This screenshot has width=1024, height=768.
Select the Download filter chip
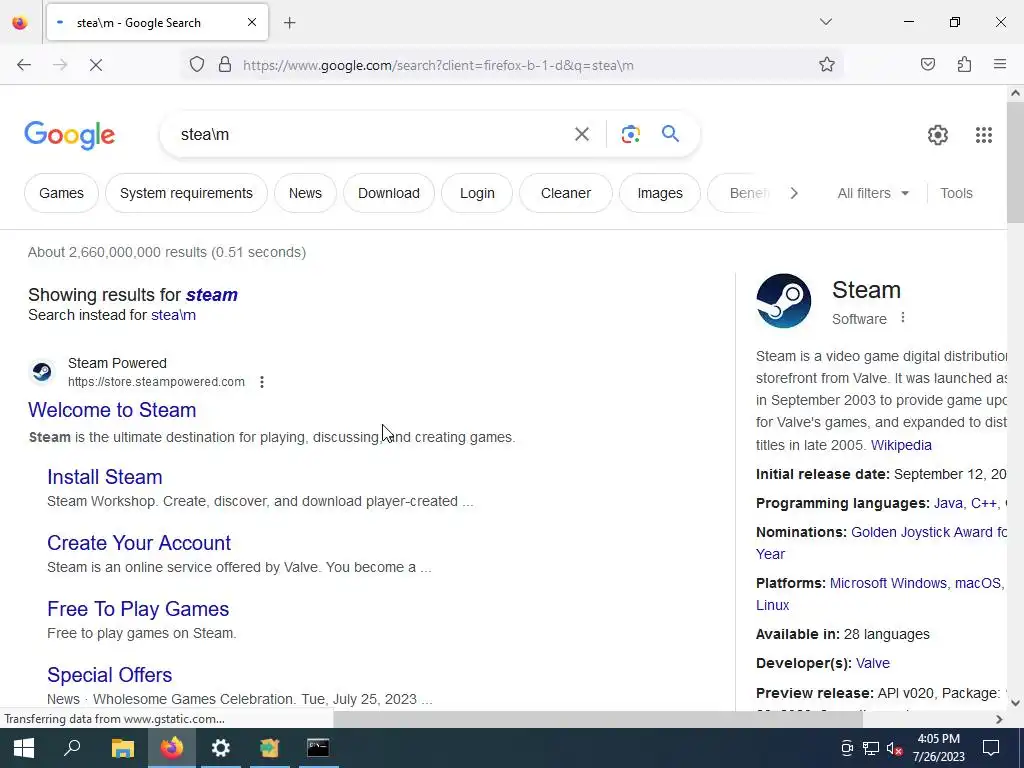(x=389, y=193)
